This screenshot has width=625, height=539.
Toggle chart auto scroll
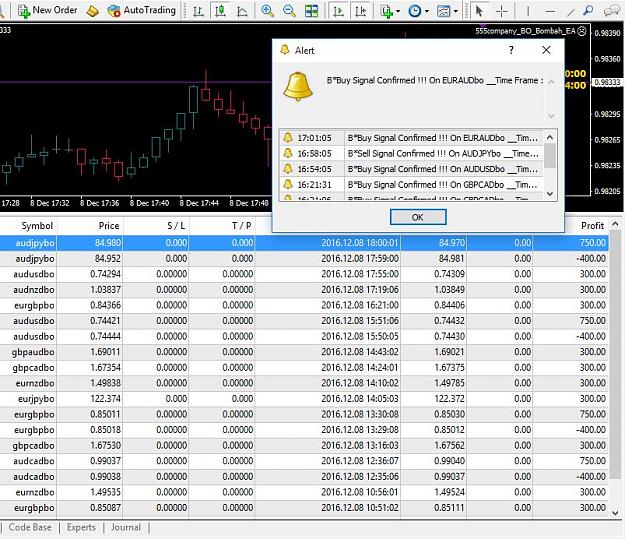coord(338,11)
